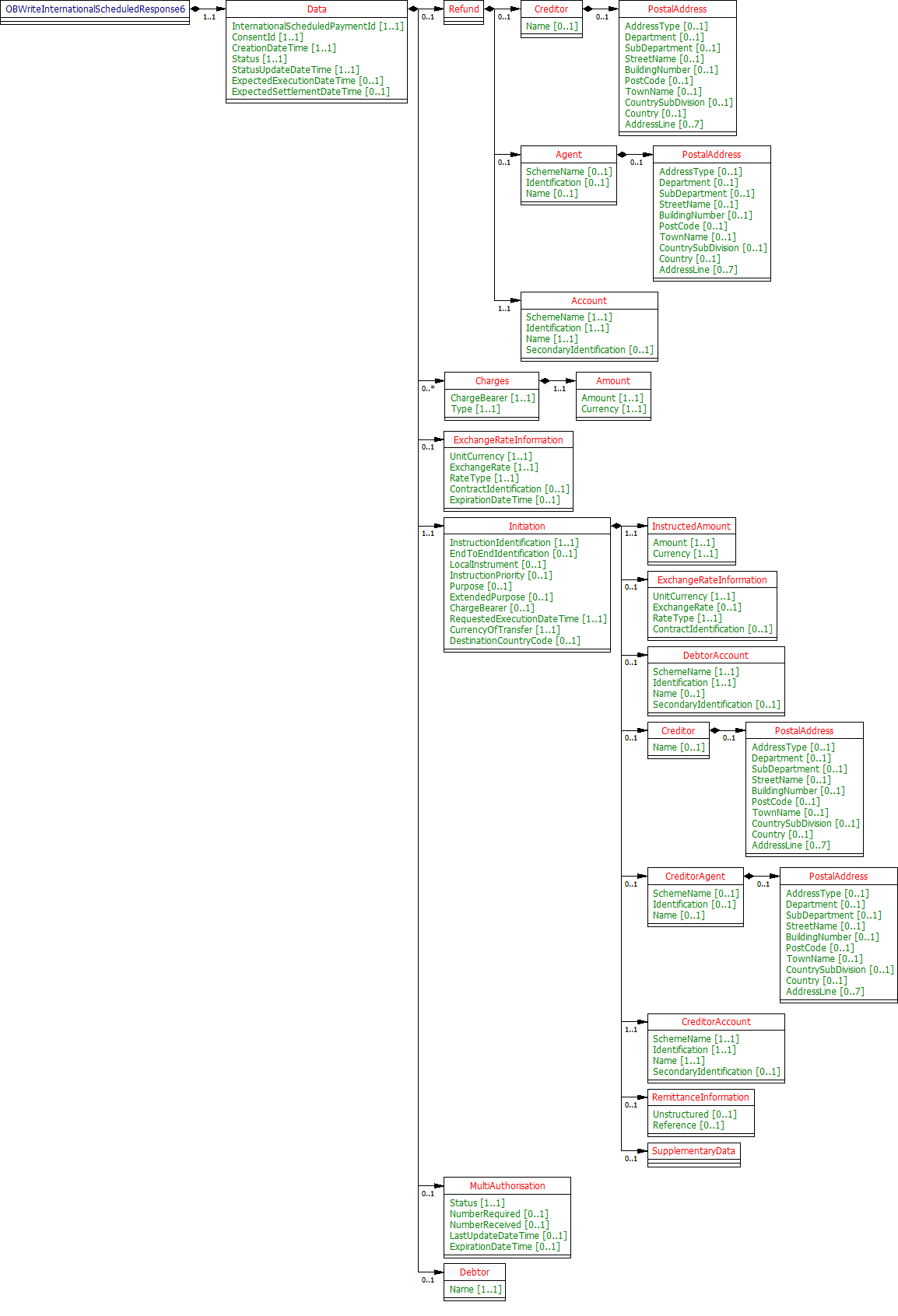Click the Refund class title
898x1316 pixels.
pyautogui.click(x=464, y=9)
